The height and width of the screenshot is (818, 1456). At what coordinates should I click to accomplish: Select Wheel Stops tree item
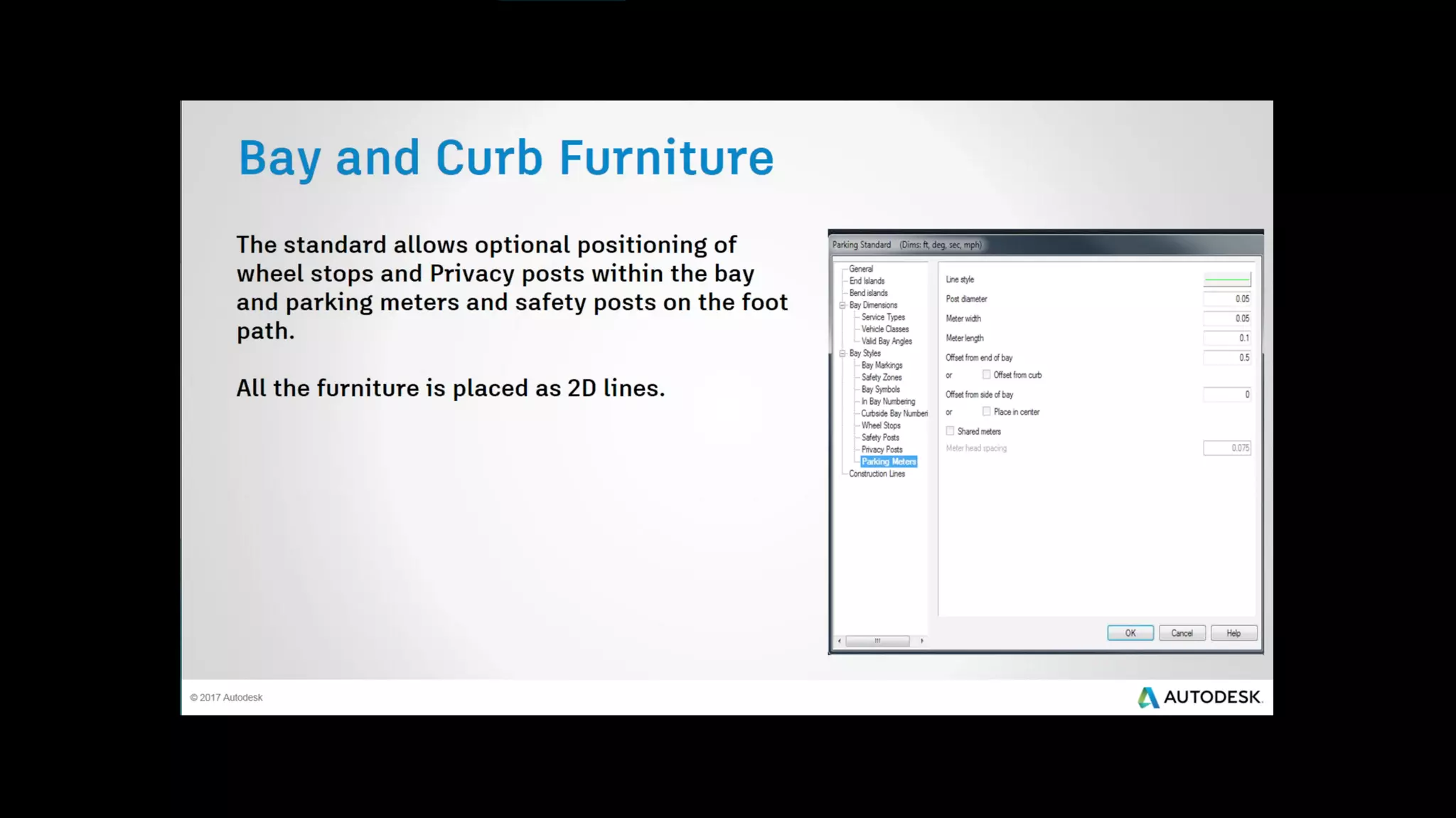pyautogui.click(x=881, y=426)
